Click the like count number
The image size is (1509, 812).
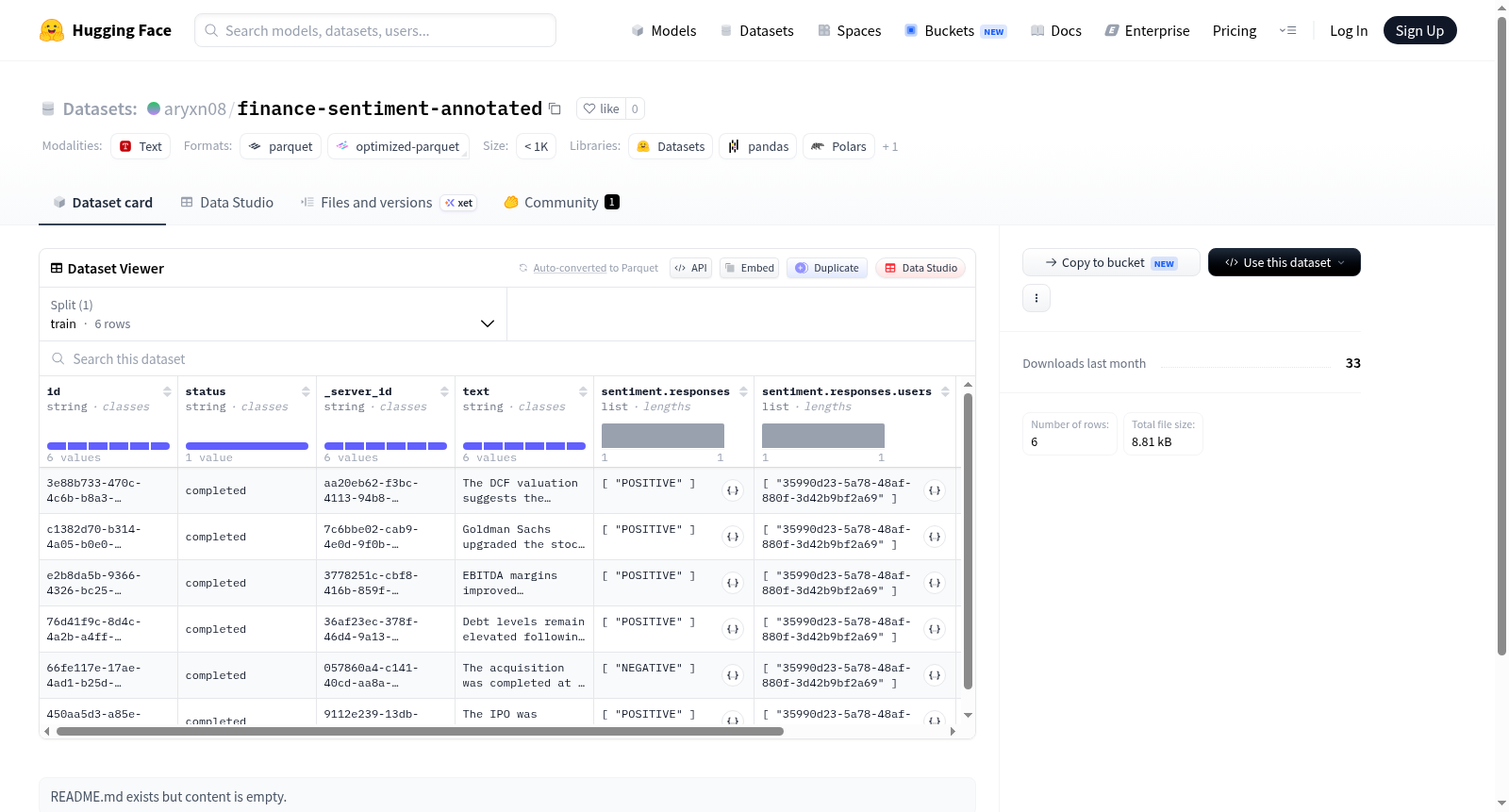[x=635, y=108]
